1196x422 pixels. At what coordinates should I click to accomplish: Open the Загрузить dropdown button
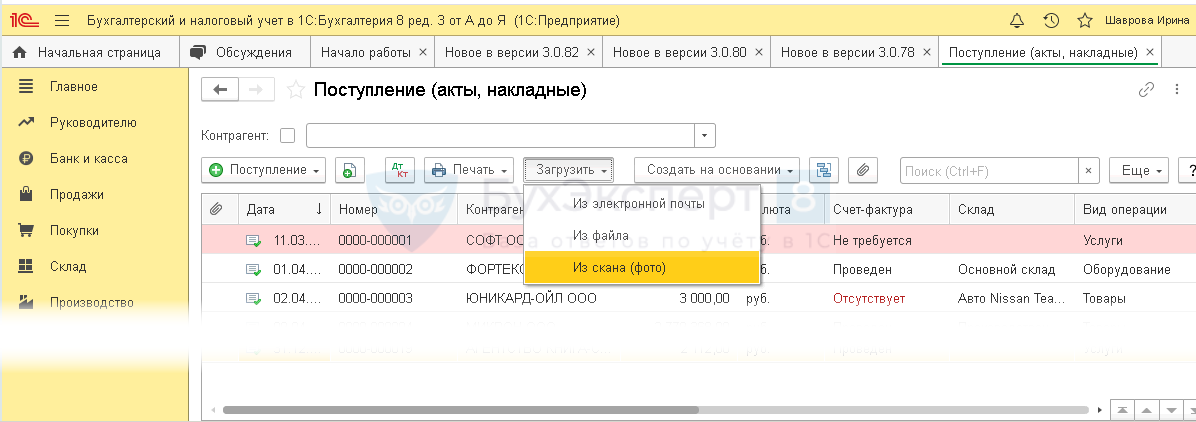pos(569,170)
